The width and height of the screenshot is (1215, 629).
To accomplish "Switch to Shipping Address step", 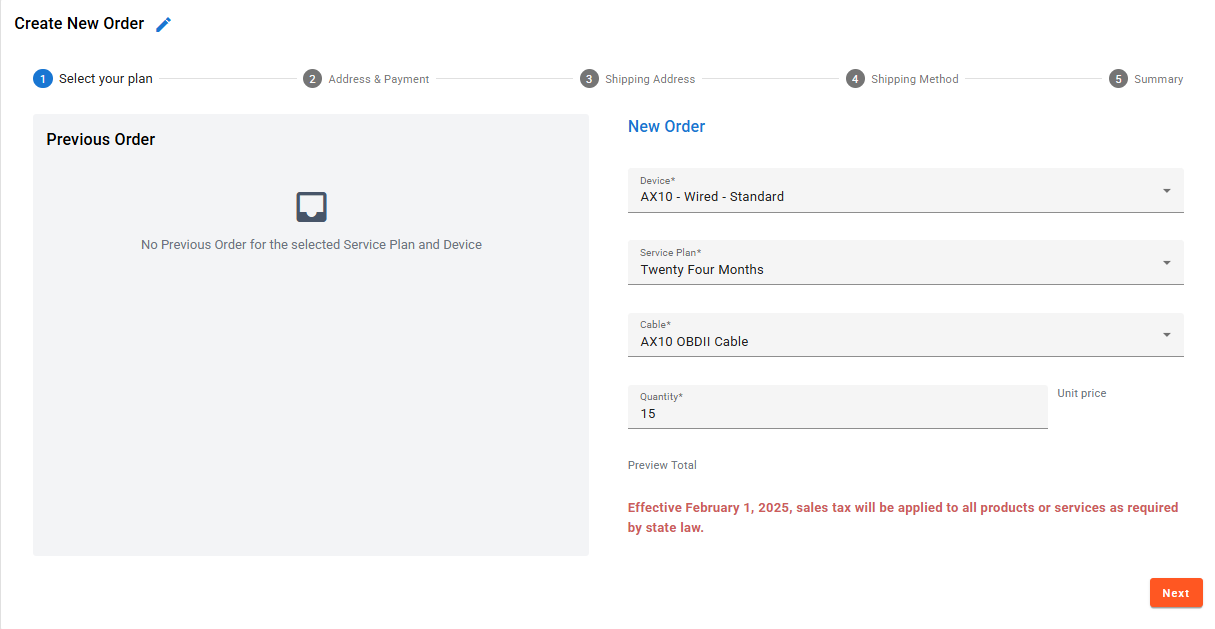I will point(650,79).
